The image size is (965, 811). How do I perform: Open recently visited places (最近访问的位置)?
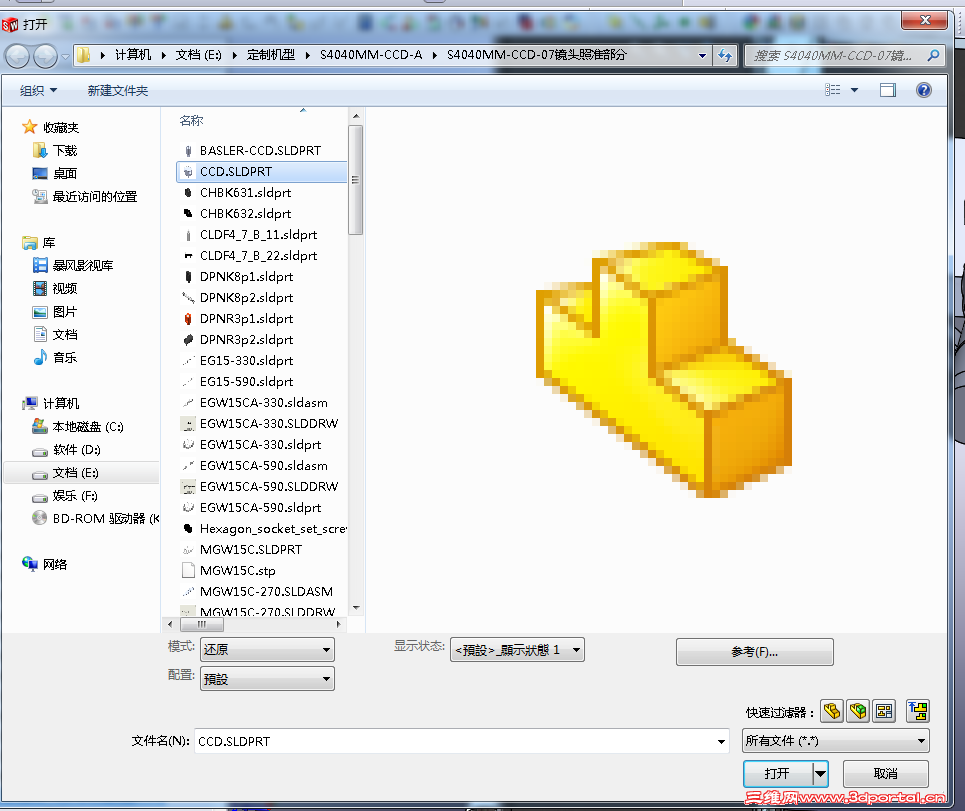(85, 197)
